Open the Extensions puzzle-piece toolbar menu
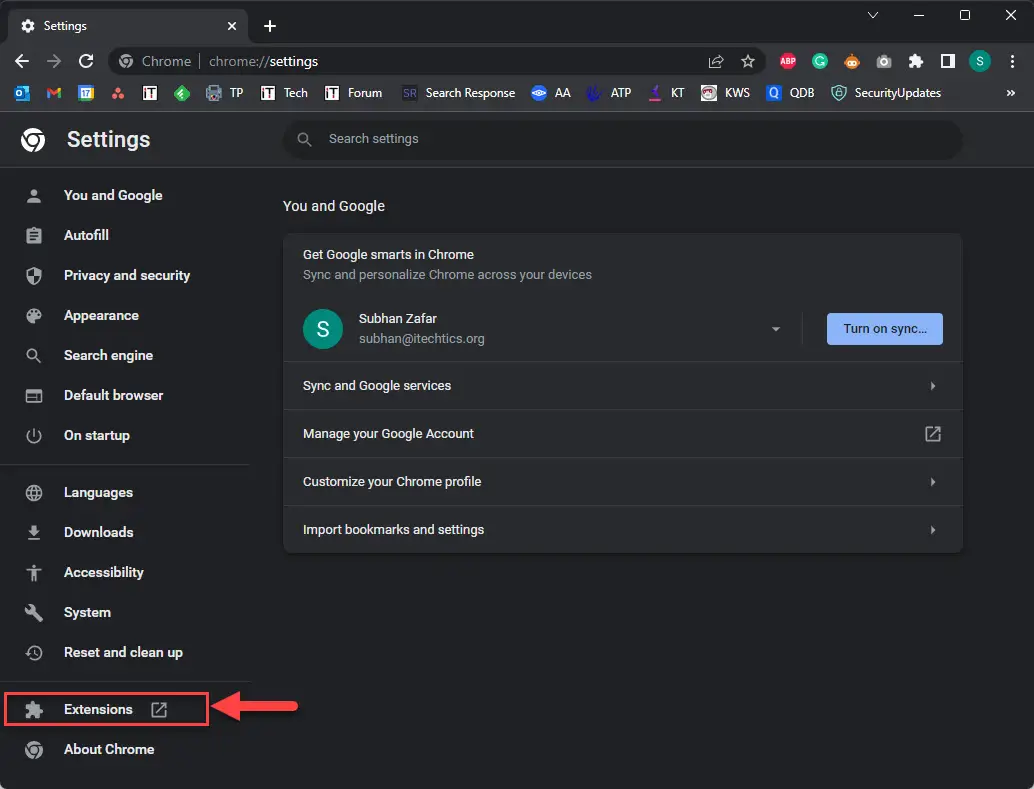This screenshot has height=789, width=1034. [916, 61]
